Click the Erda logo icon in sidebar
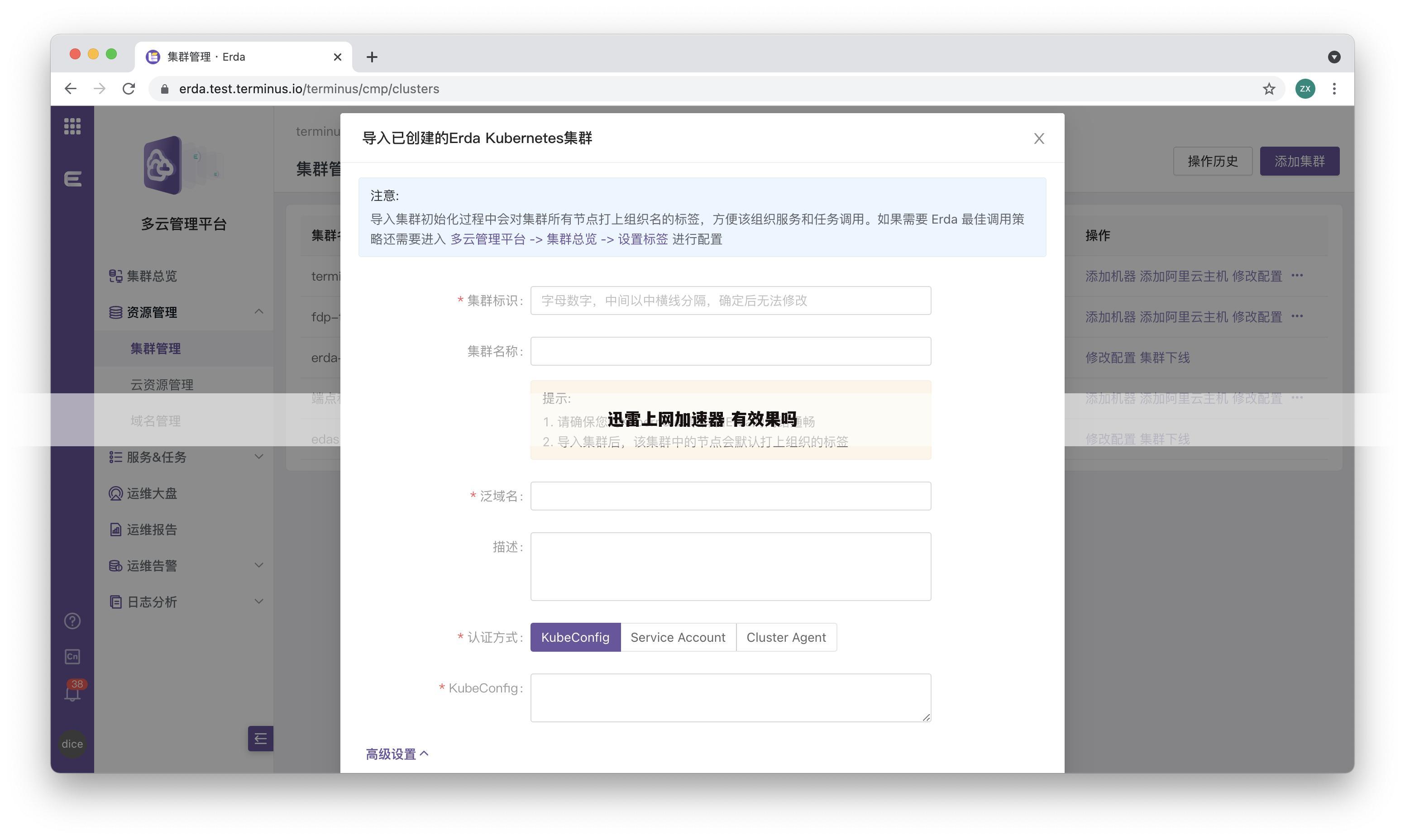Screen dimensions: 1405x840 tap(72, 179)
